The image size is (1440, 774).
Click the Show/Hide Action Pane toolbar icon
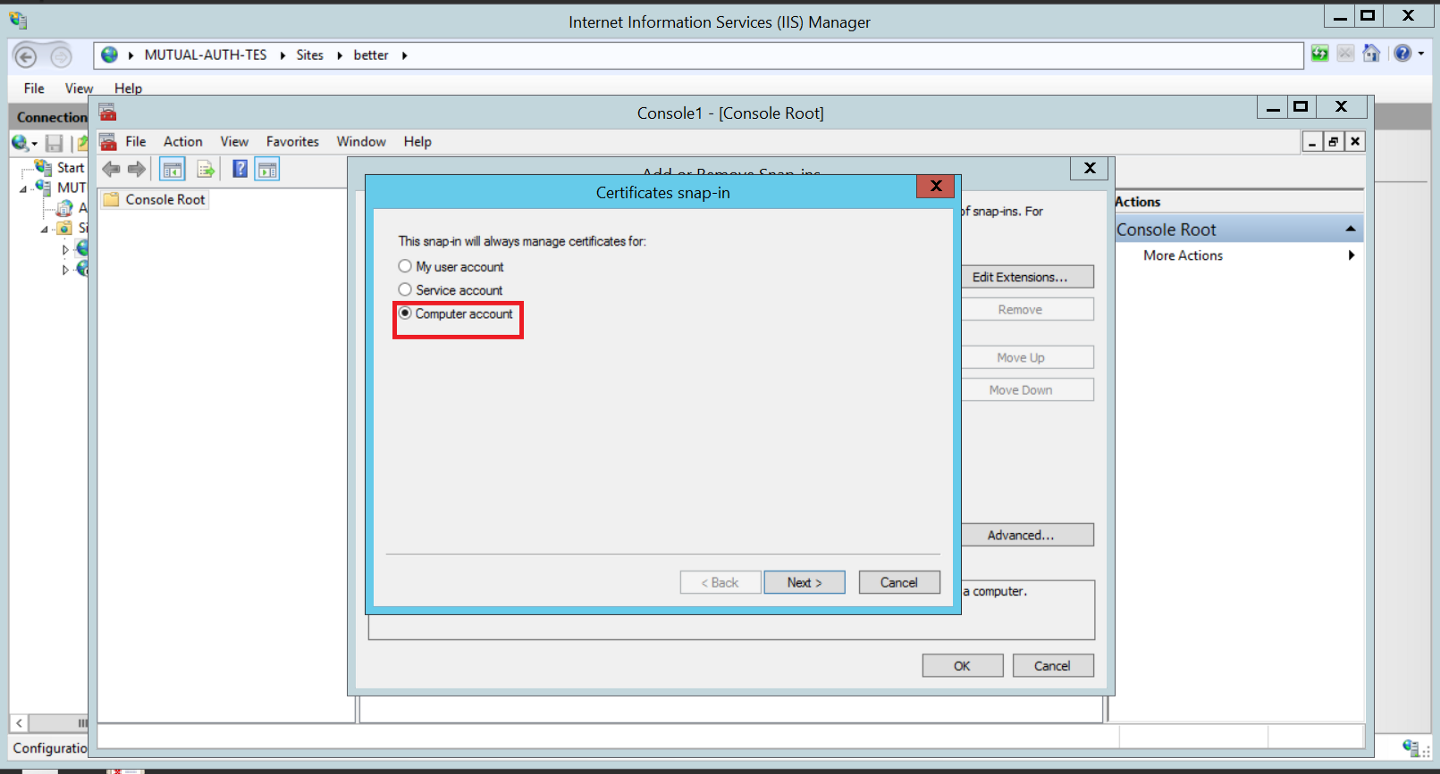(267, 169)
